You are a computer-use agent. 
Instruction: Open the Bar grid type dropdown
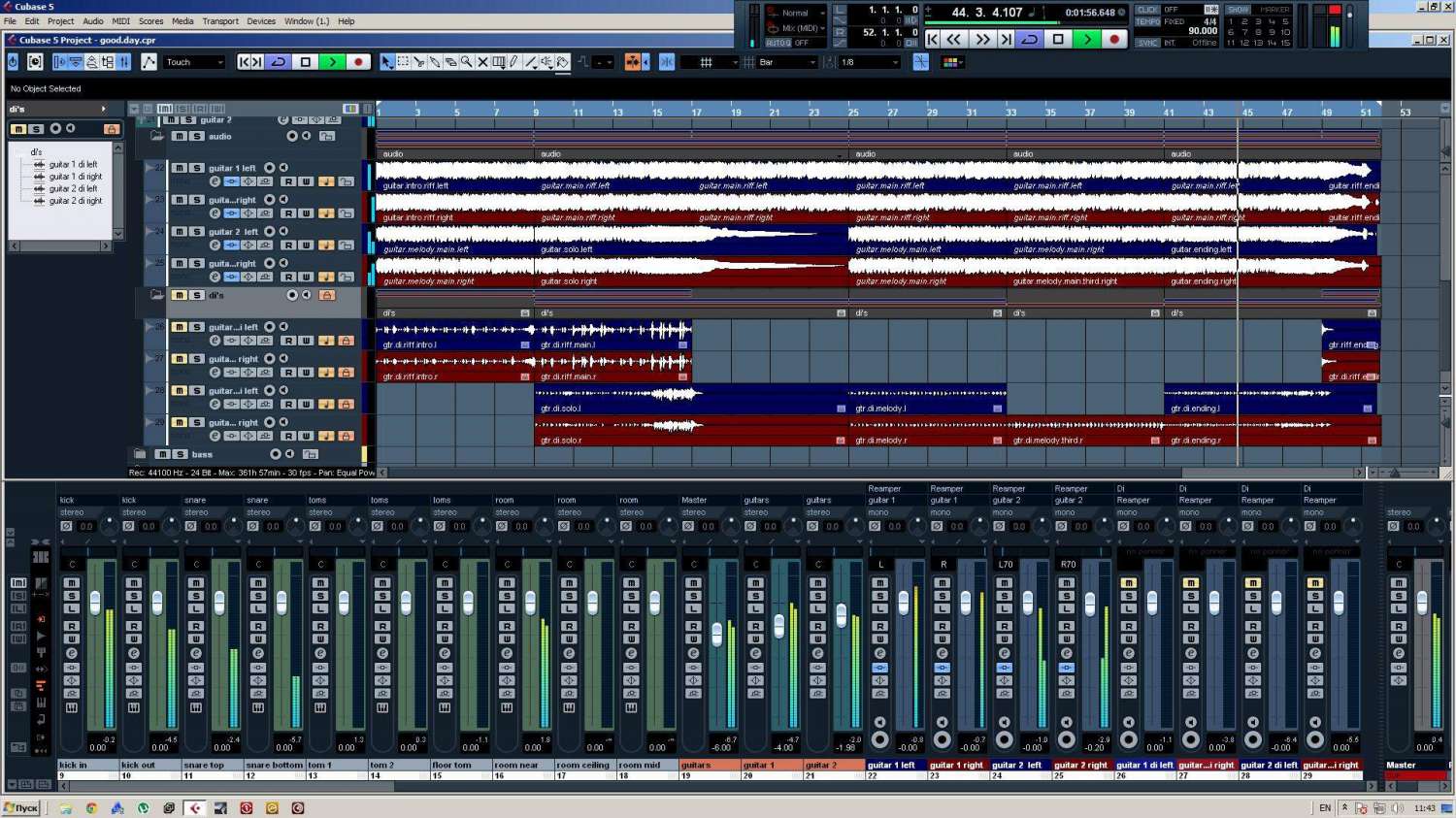tap(787, 62)
